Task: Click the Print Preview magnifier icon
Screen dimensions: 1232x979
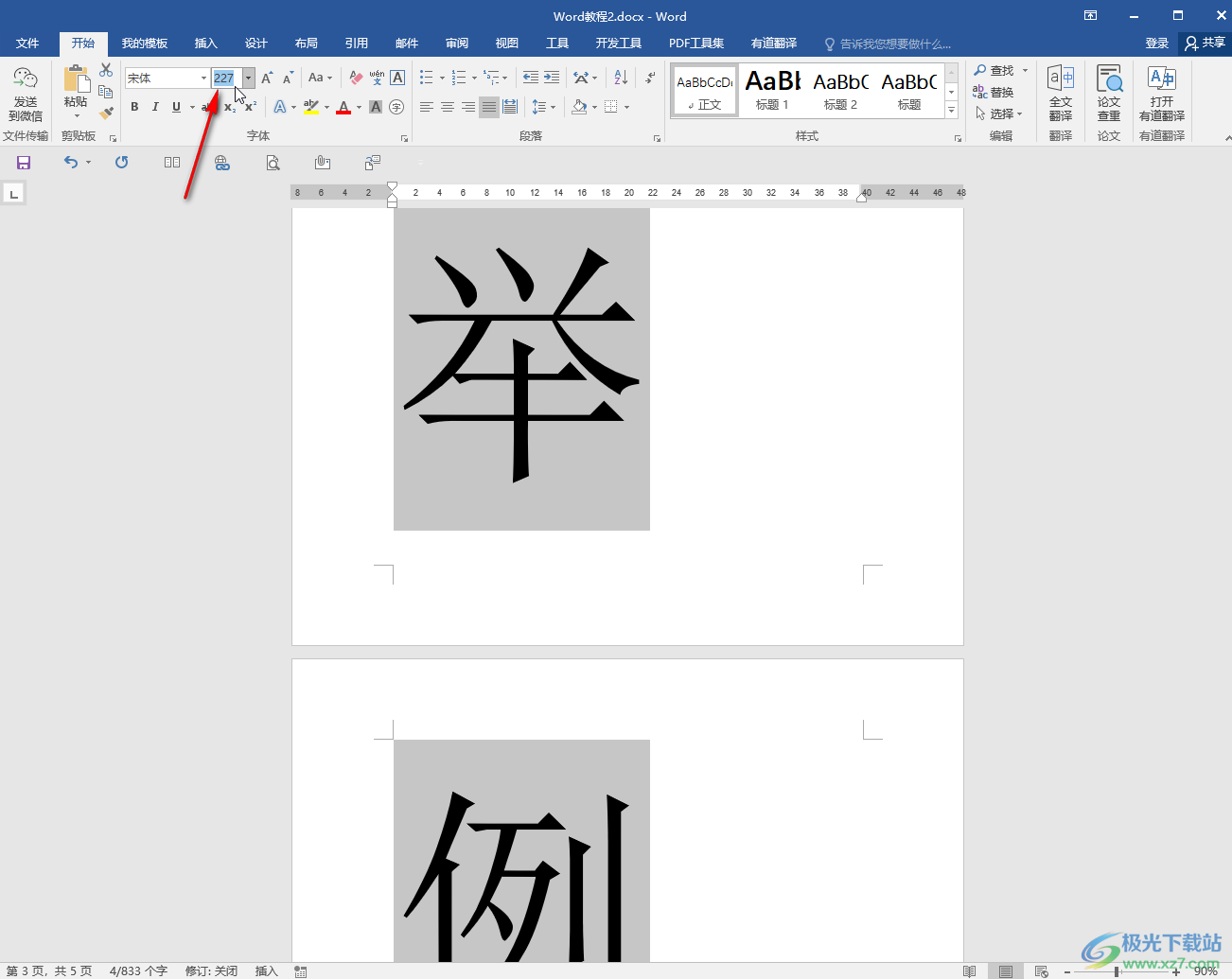Action: pos(273,163)
